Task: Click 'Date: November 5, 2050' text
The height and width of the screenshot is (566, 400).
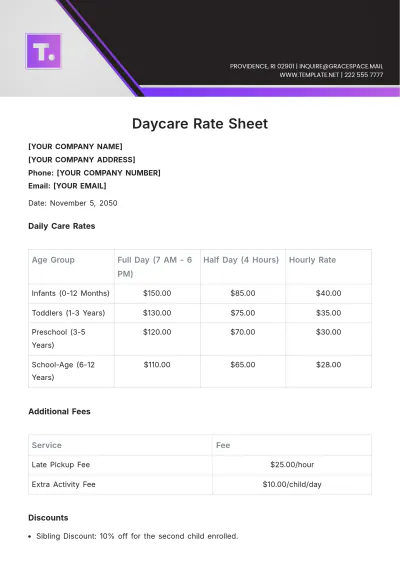Action: point(73,203)
